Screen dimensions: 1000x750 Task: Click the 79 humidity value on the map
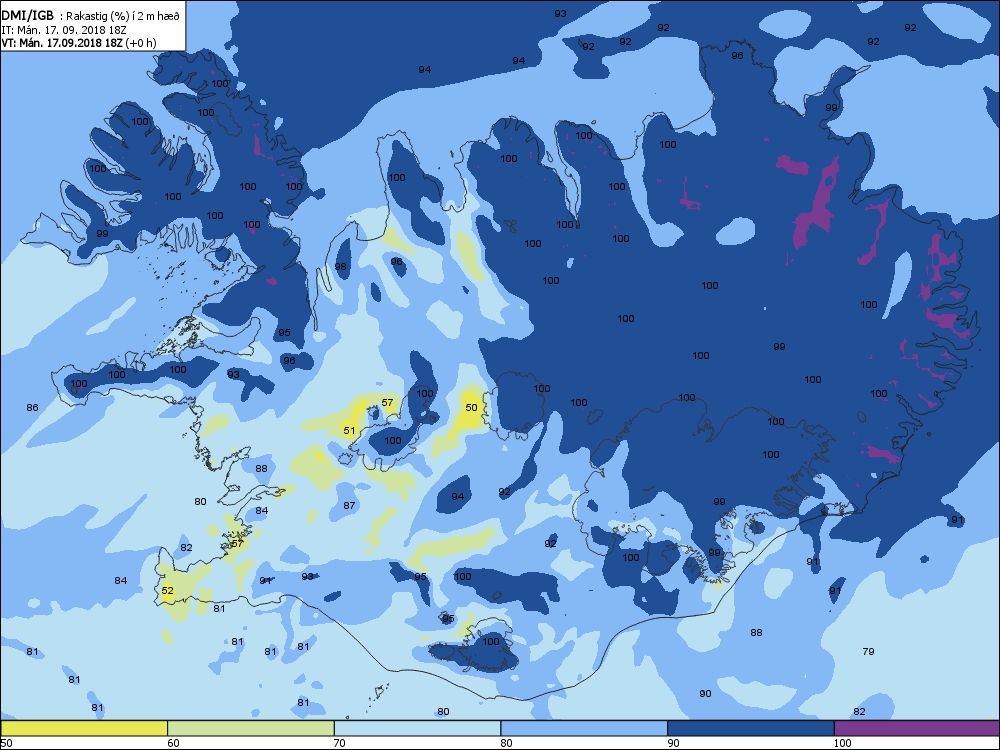(x=868, y=651)
